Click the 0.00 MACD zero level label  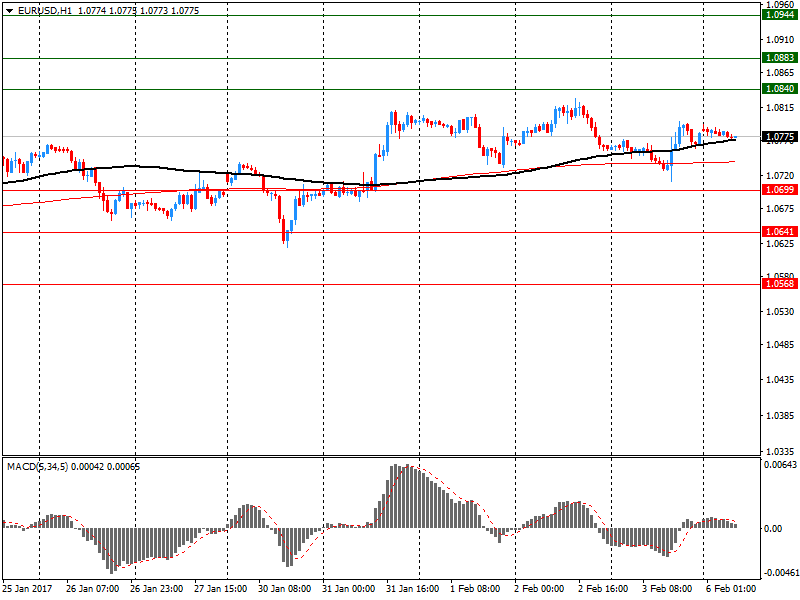tap(773, 529)
